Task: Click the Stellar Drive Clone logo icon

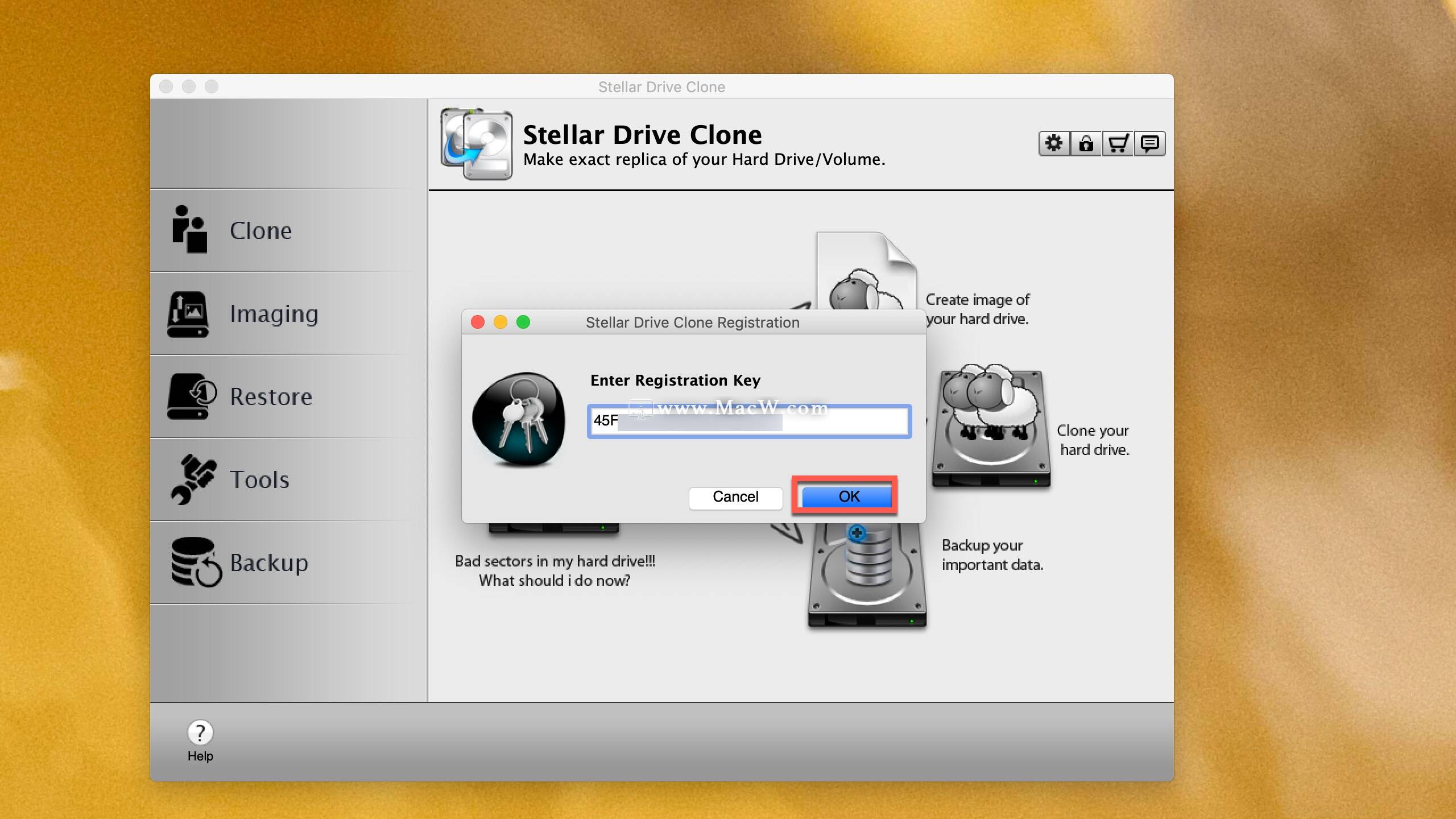Action: [x=477, y=144]
